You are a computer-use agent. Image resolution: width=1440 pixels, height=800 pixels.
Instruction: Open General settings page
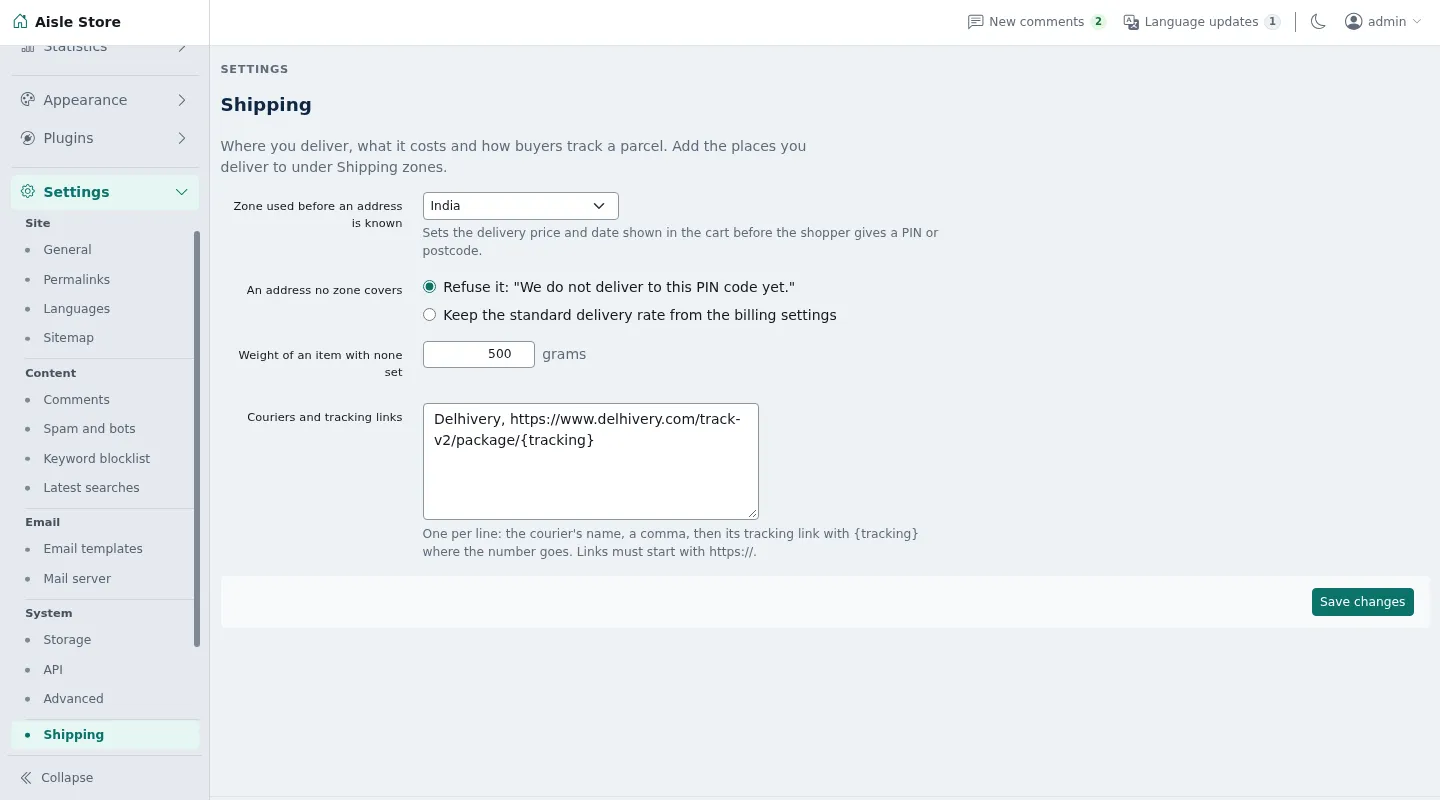tap(67, 250)
